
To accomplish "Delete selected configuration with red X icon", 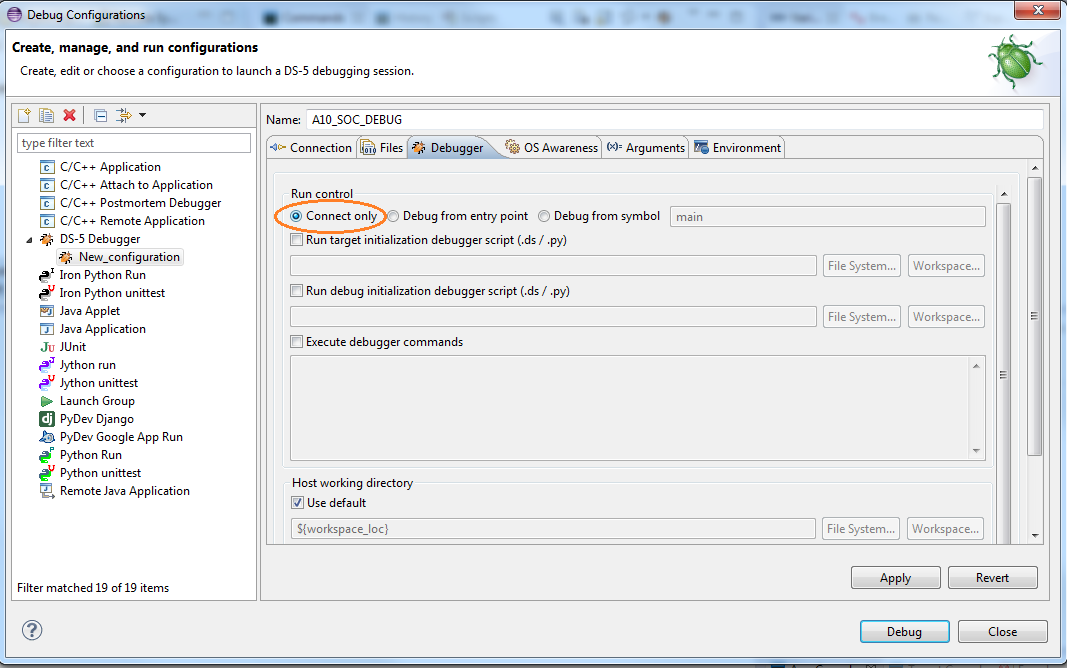I will 69,115.
